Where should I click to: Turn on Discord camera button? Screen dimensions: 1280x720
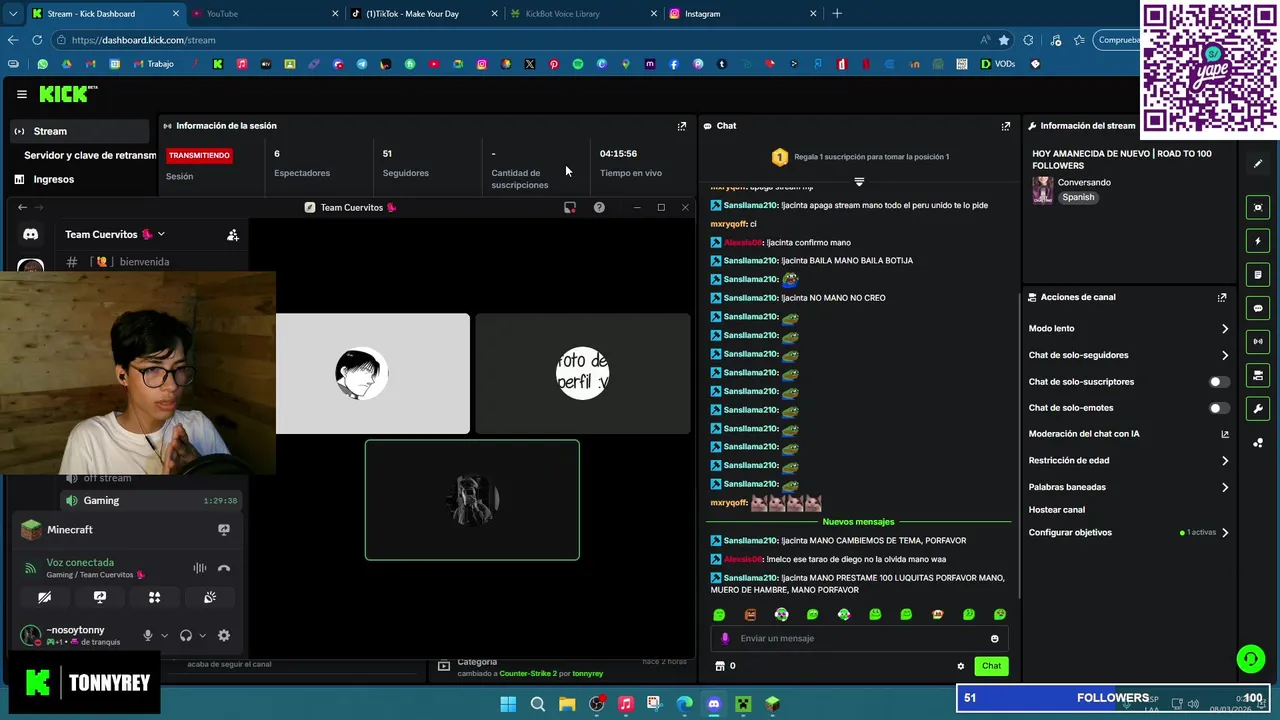pos(45,597)
